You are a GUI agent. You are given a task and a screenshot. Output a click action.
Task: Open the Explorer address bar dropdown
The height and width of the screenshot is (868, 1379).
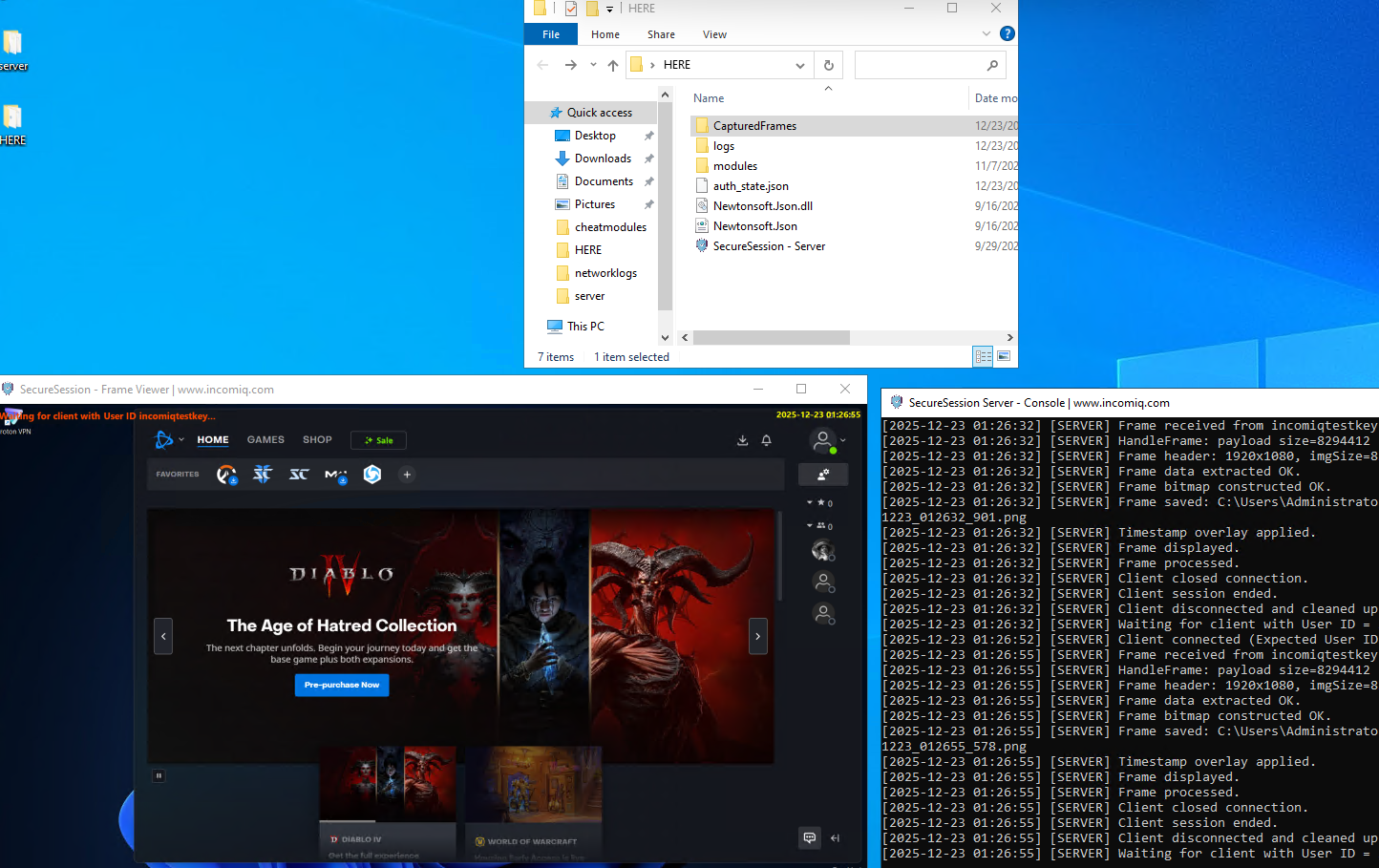pos(800,65)
